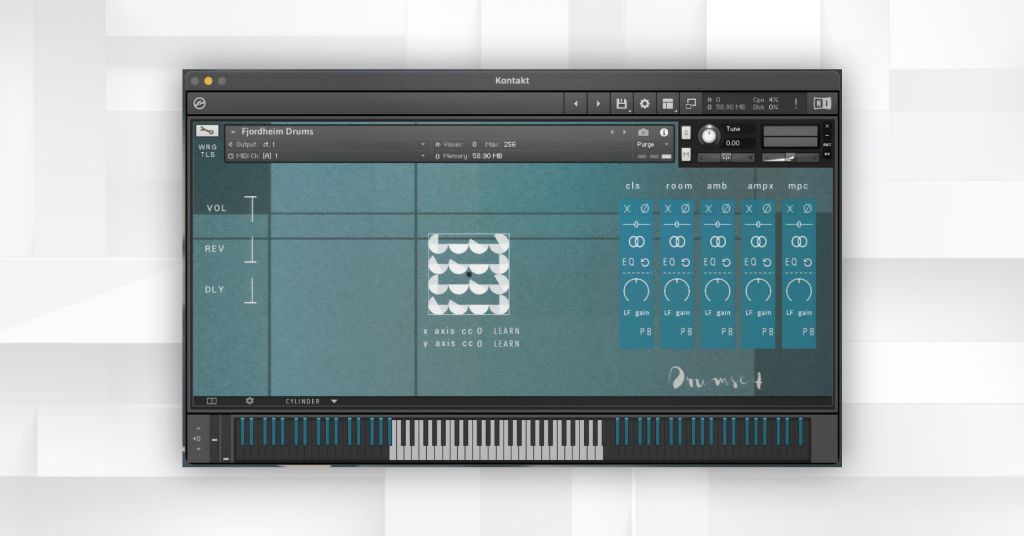Adjust the cls channel pan slider

pyautogui.click(x=636, y=225)
